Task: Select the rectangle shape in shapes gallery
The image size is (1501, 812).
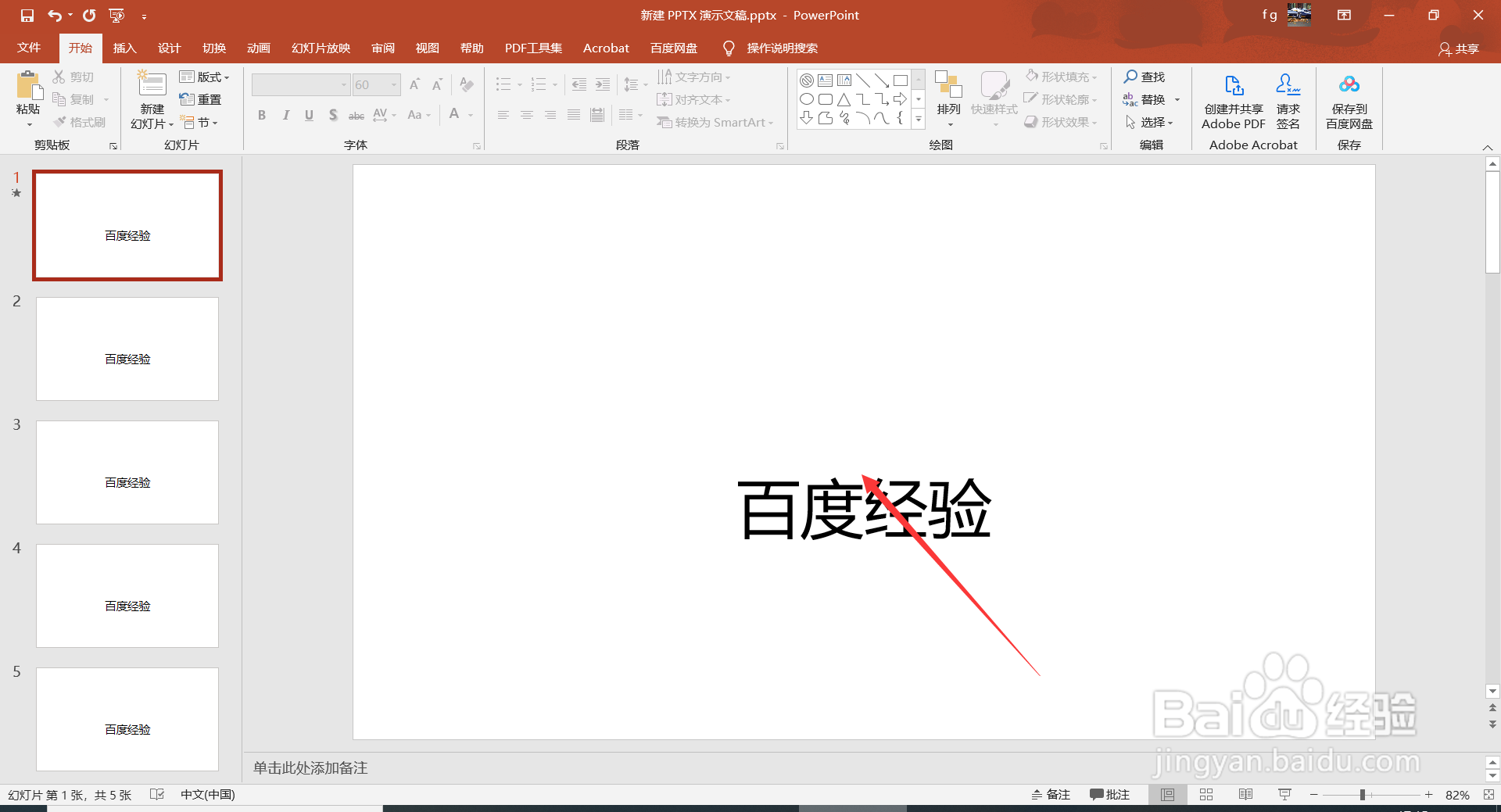Action: 901,80
